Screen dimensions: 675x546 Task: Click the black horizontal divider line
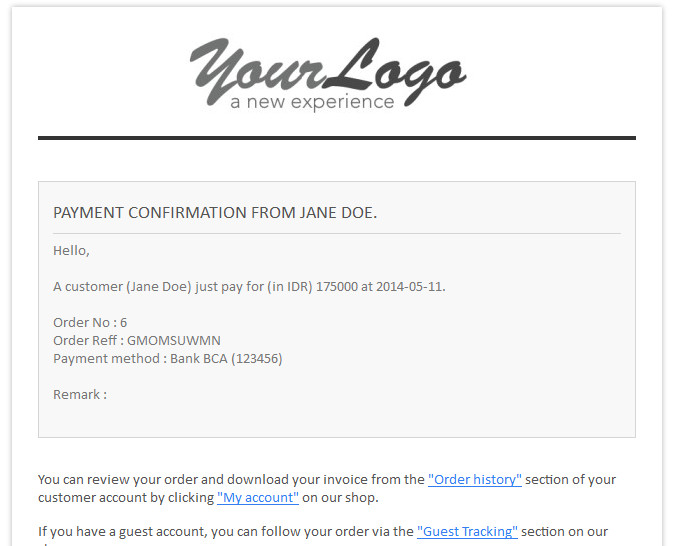337,138
